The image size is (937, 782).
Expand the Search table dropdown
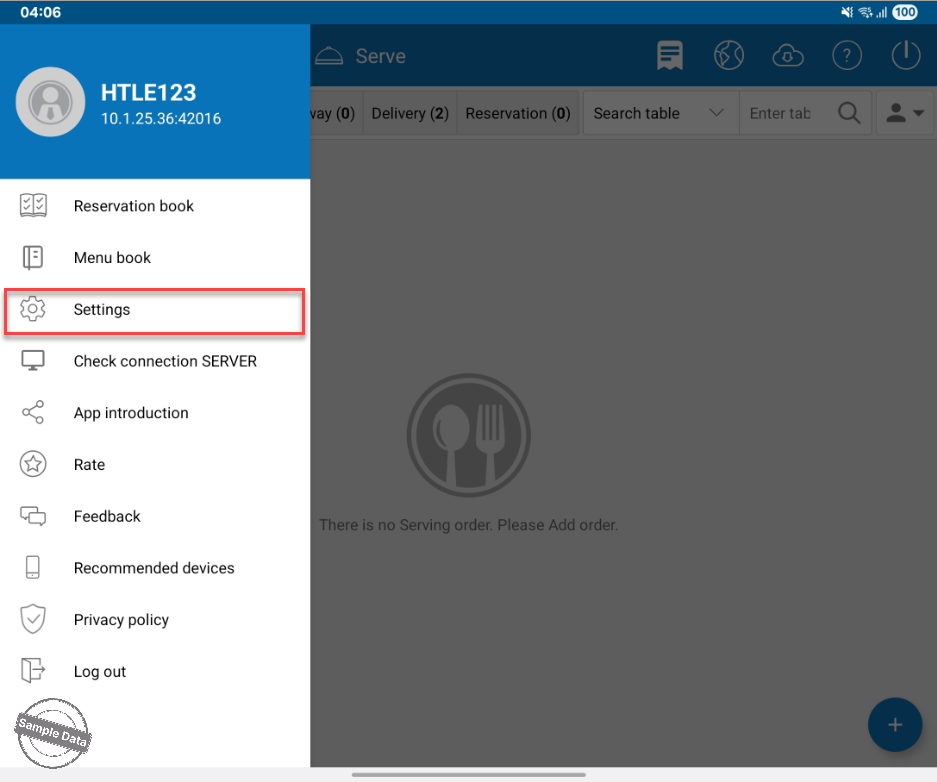pos(660,113)
